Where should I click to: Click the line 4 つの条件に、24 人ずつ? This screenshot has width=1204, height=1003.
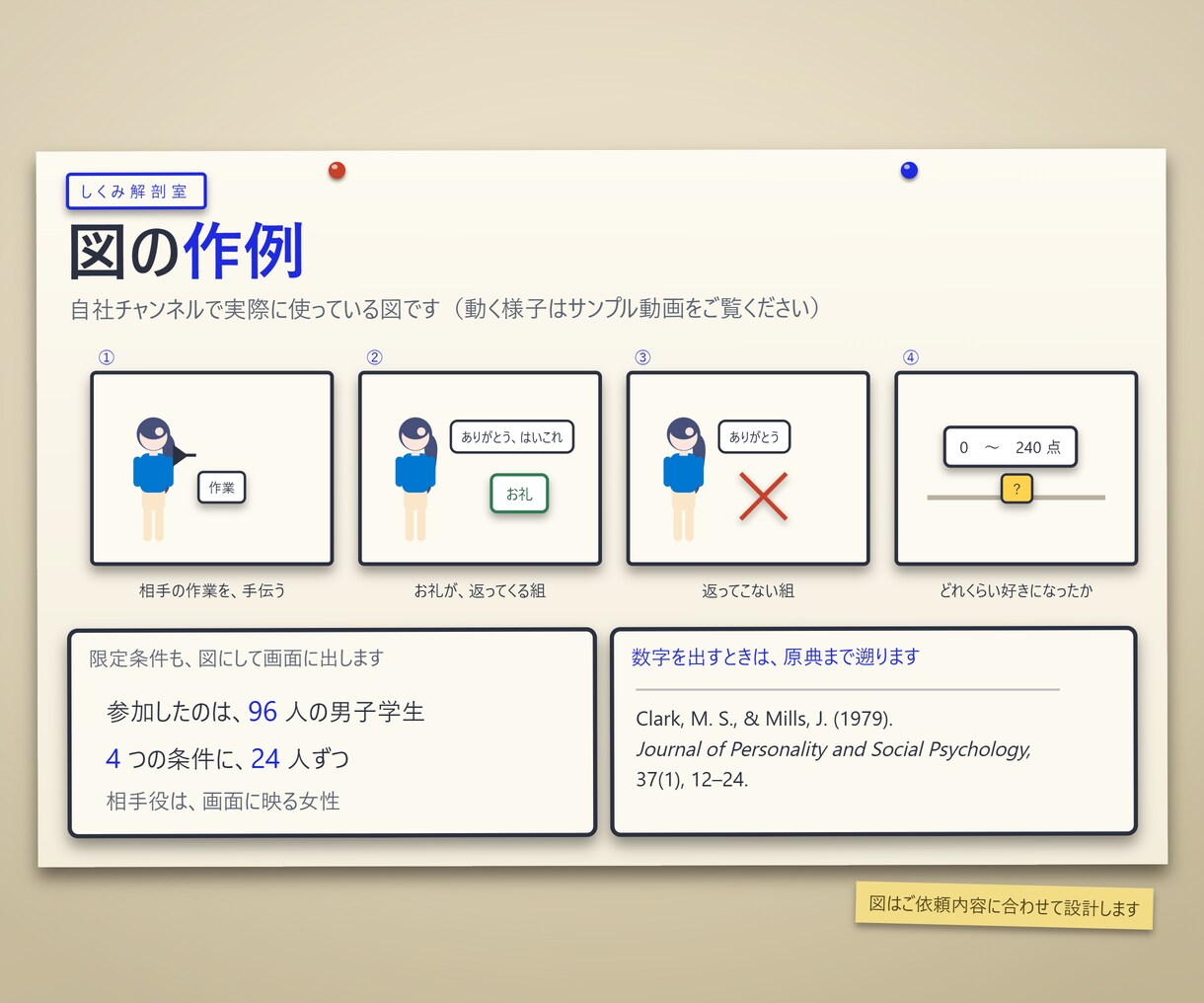click(x=228, y=758)
